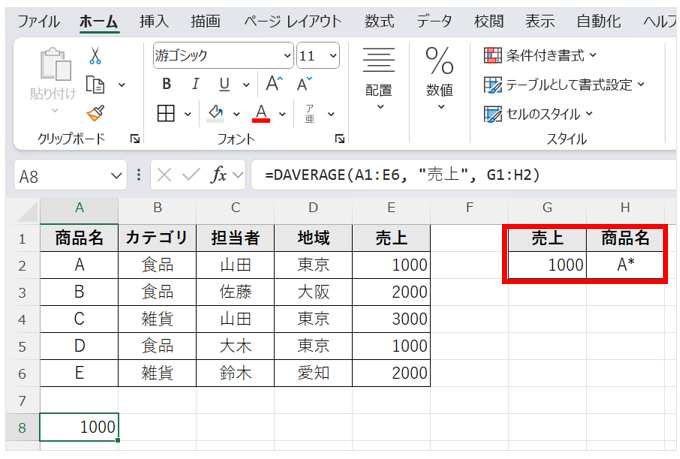The width and height of the screenshot is (680, 459).
Task: Click the grayed 貼り付け paste icon
Action: [55, 64]
